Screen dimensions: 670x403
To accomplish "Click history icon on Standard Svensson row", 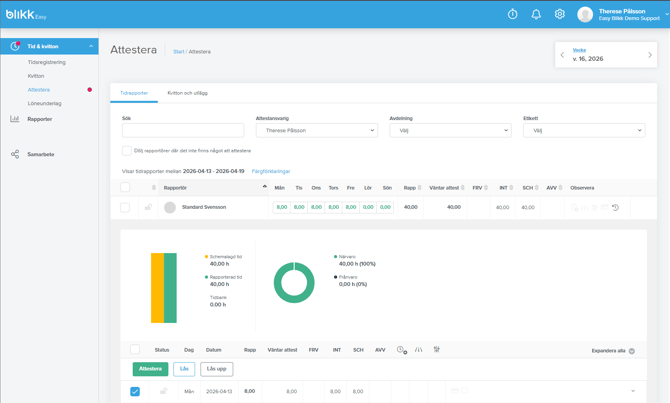I will tap(615, 208).
